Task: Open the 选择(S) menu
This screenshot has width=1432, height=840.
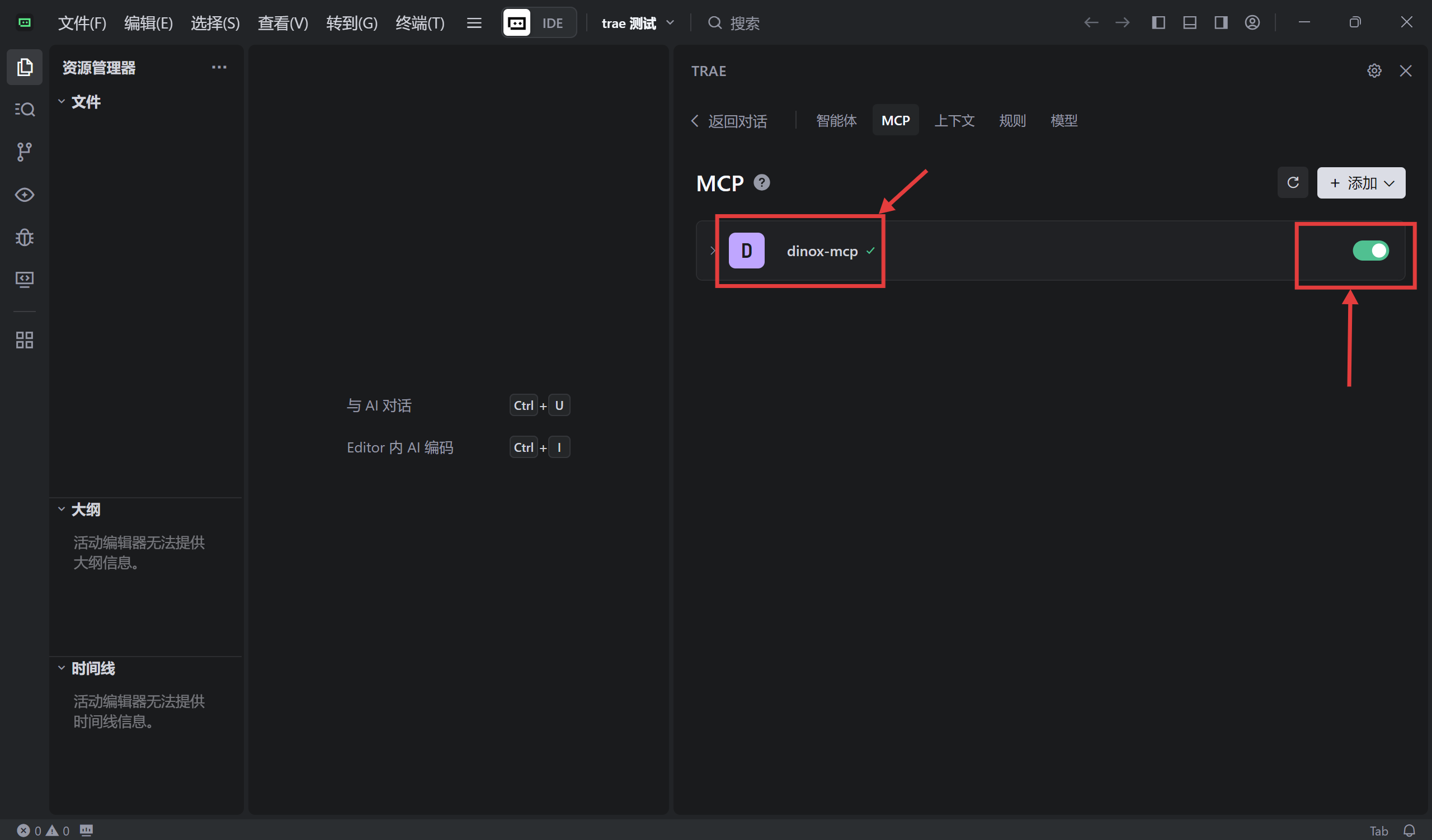Action: (215, 23)
